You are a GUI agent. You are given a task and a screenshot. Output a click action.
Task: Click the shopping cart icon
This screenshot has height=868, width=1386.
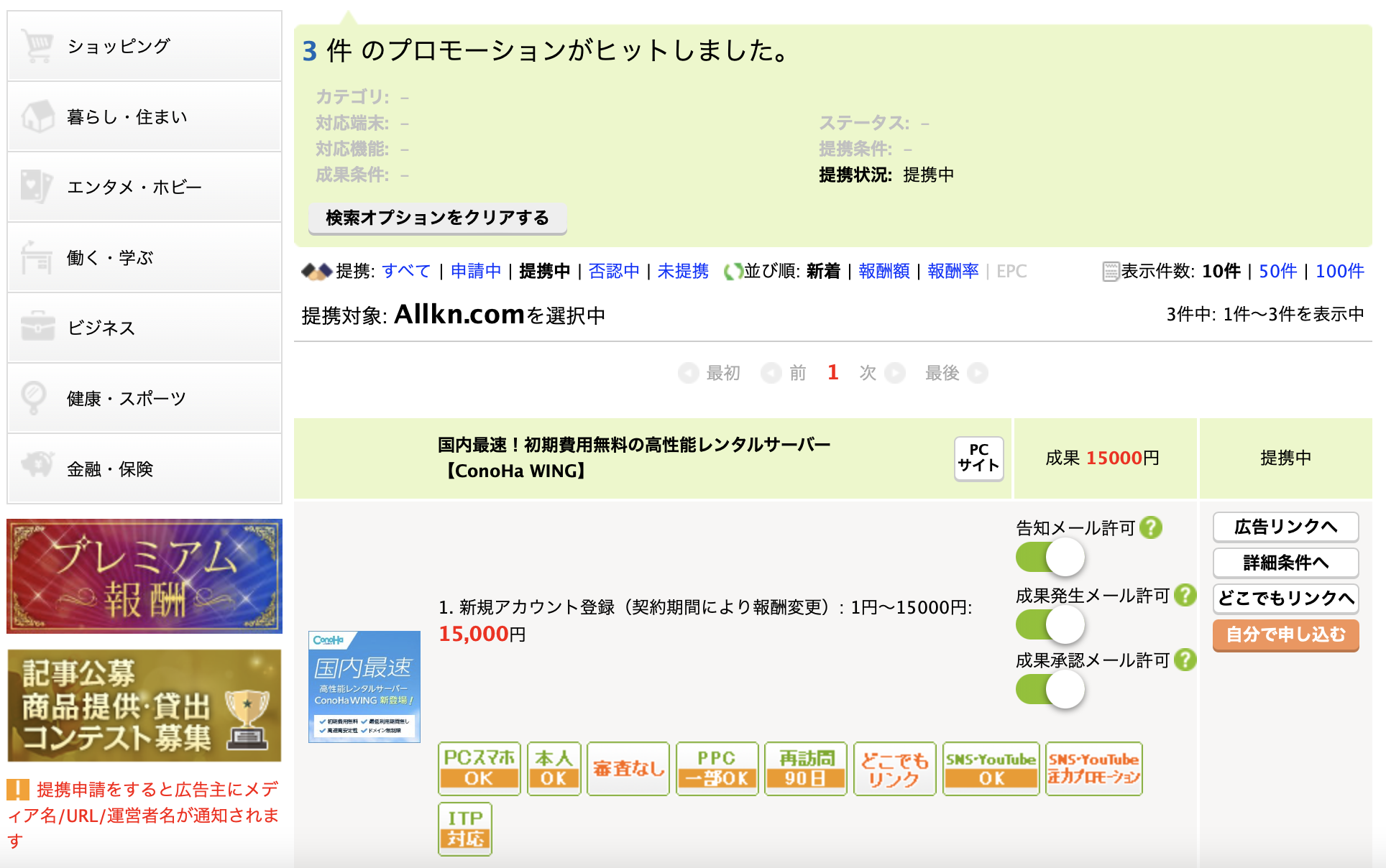click(x=37, y=45)
